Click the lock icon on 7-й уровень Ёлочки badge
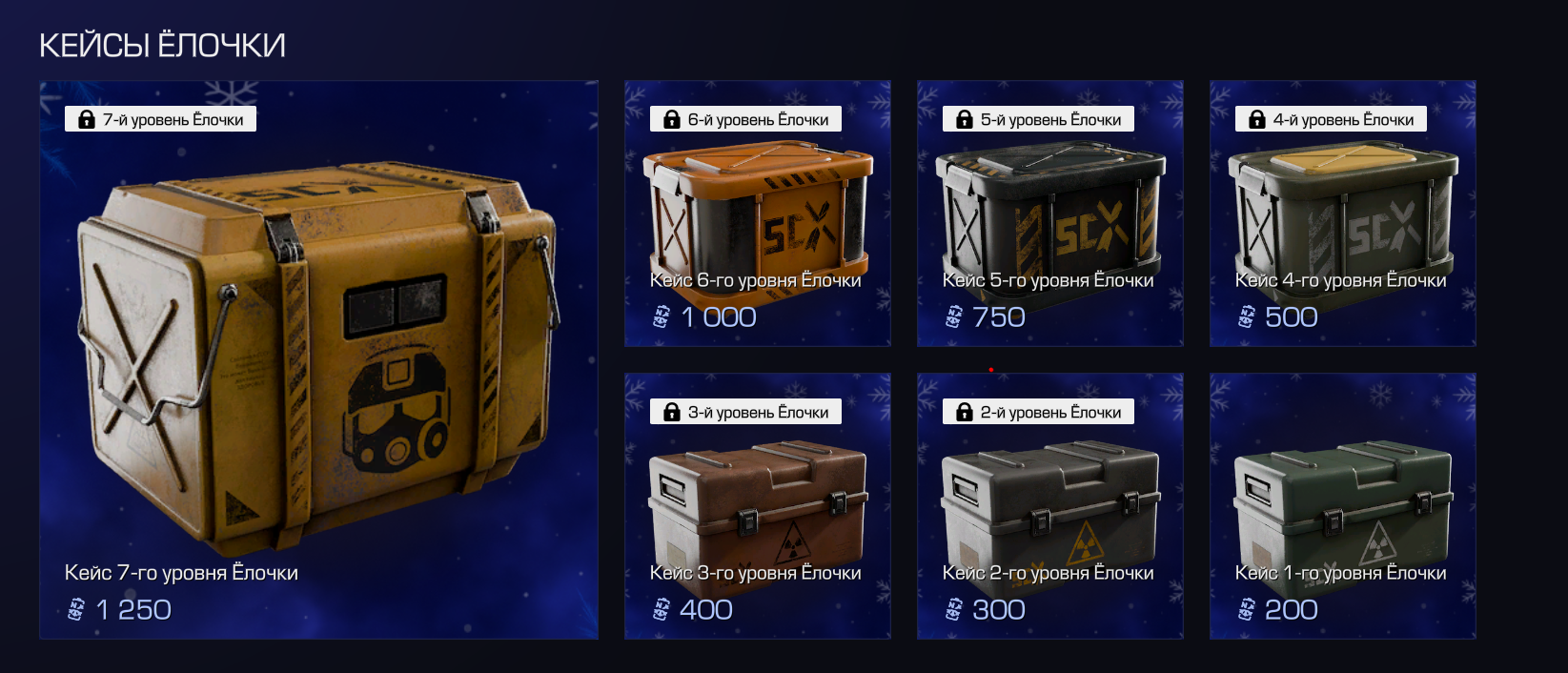Viewport: 1568px width, 673px height. click(86, 119)
